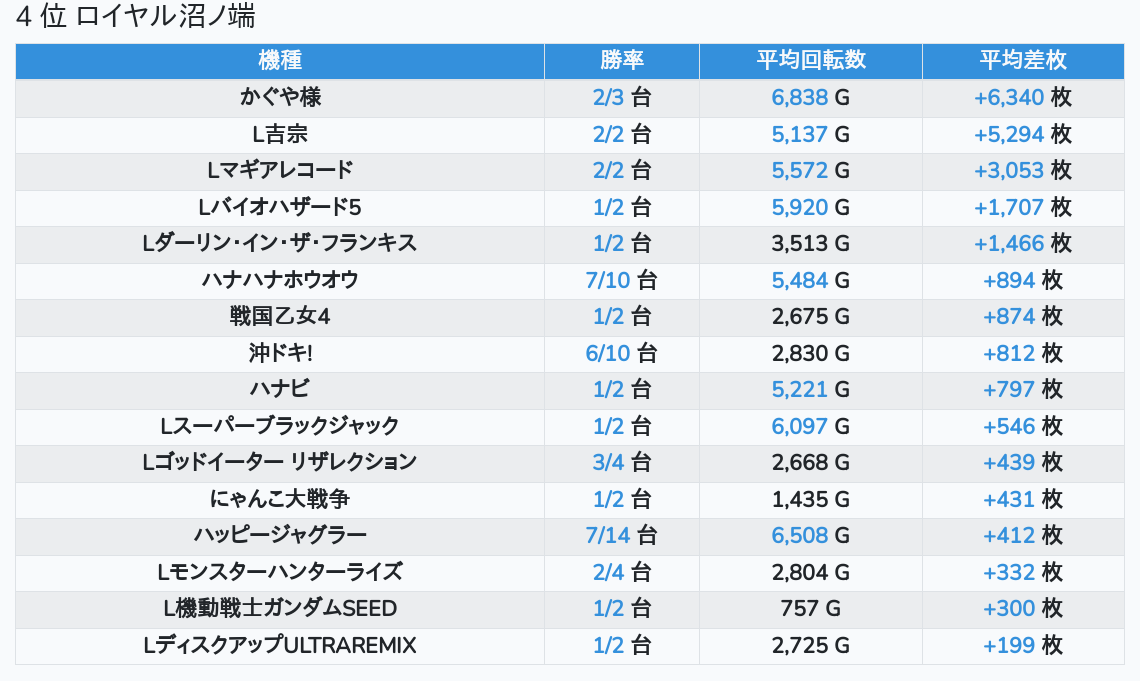Select the Lマギアレコード entry
1140x681 pixels.
280,171
